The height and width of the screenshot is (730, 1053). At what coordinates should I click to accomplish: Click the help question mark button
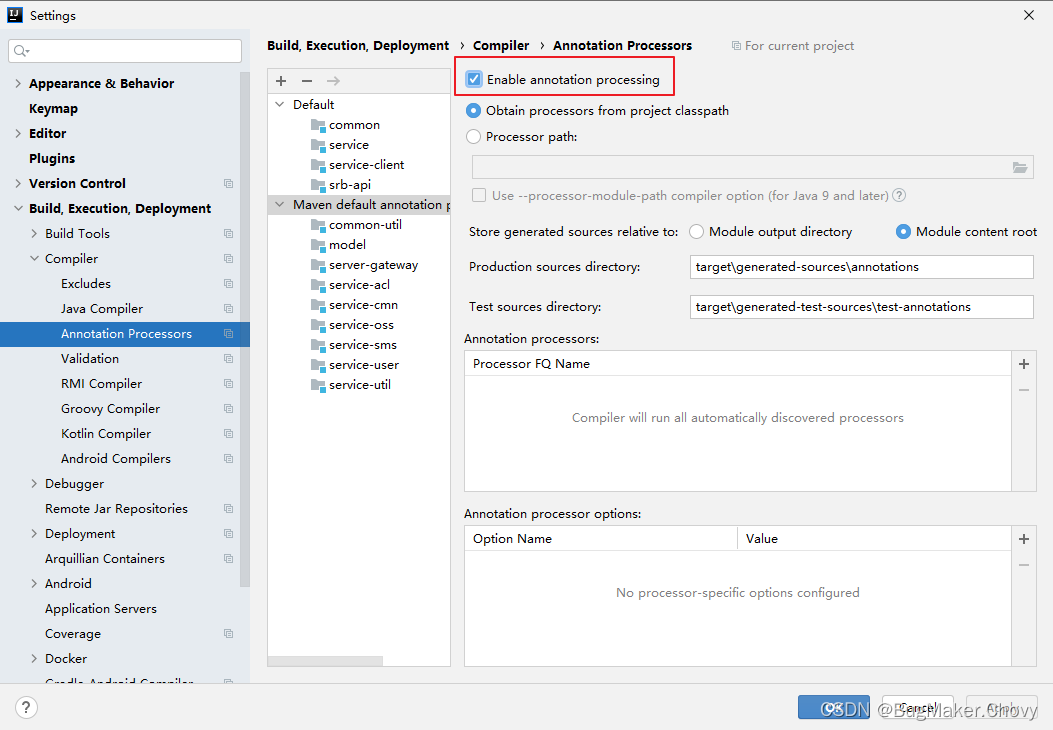click(x=26, y=707)
